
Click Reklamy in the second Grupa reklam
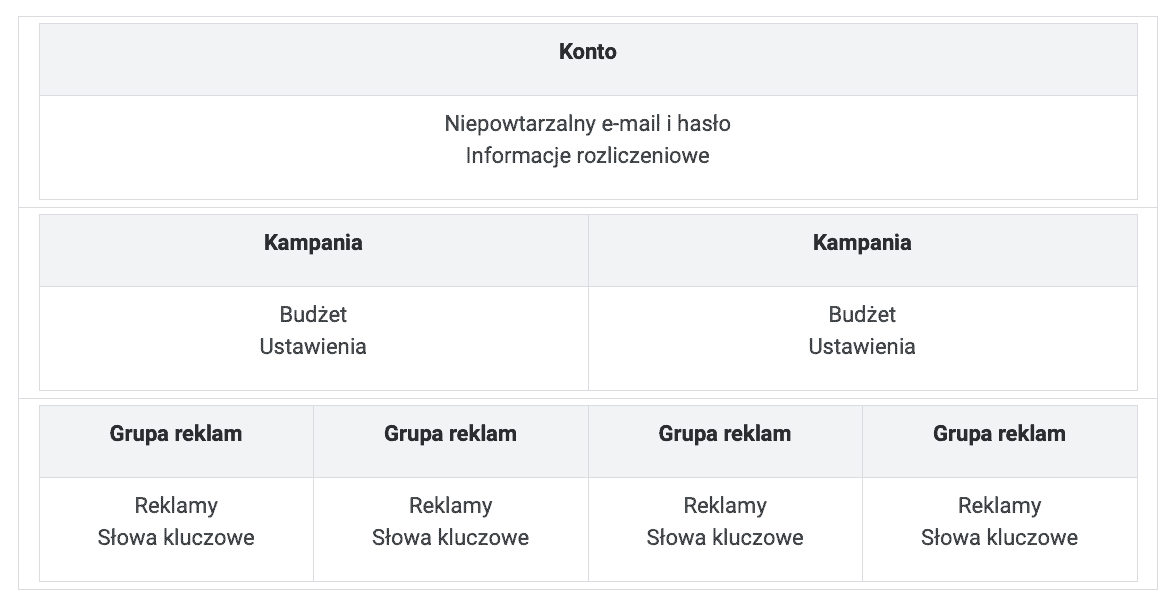click(450, 506)
